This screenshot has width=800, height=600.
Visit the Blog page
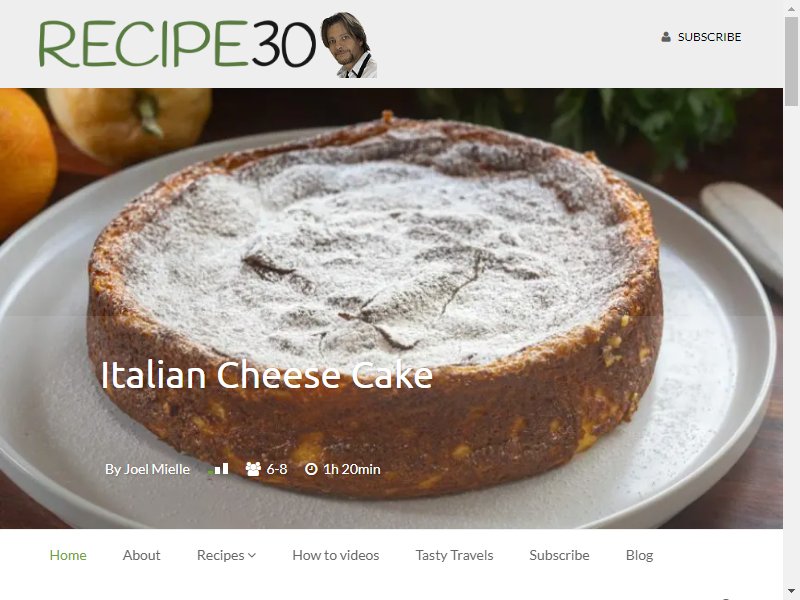point(639,555)
